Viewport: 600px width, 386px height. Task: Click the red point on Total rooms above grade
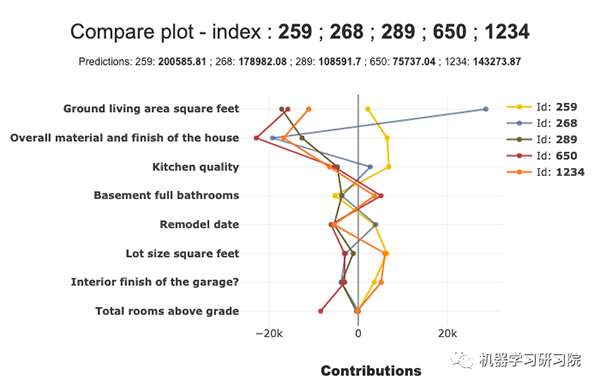coord(321,311)
